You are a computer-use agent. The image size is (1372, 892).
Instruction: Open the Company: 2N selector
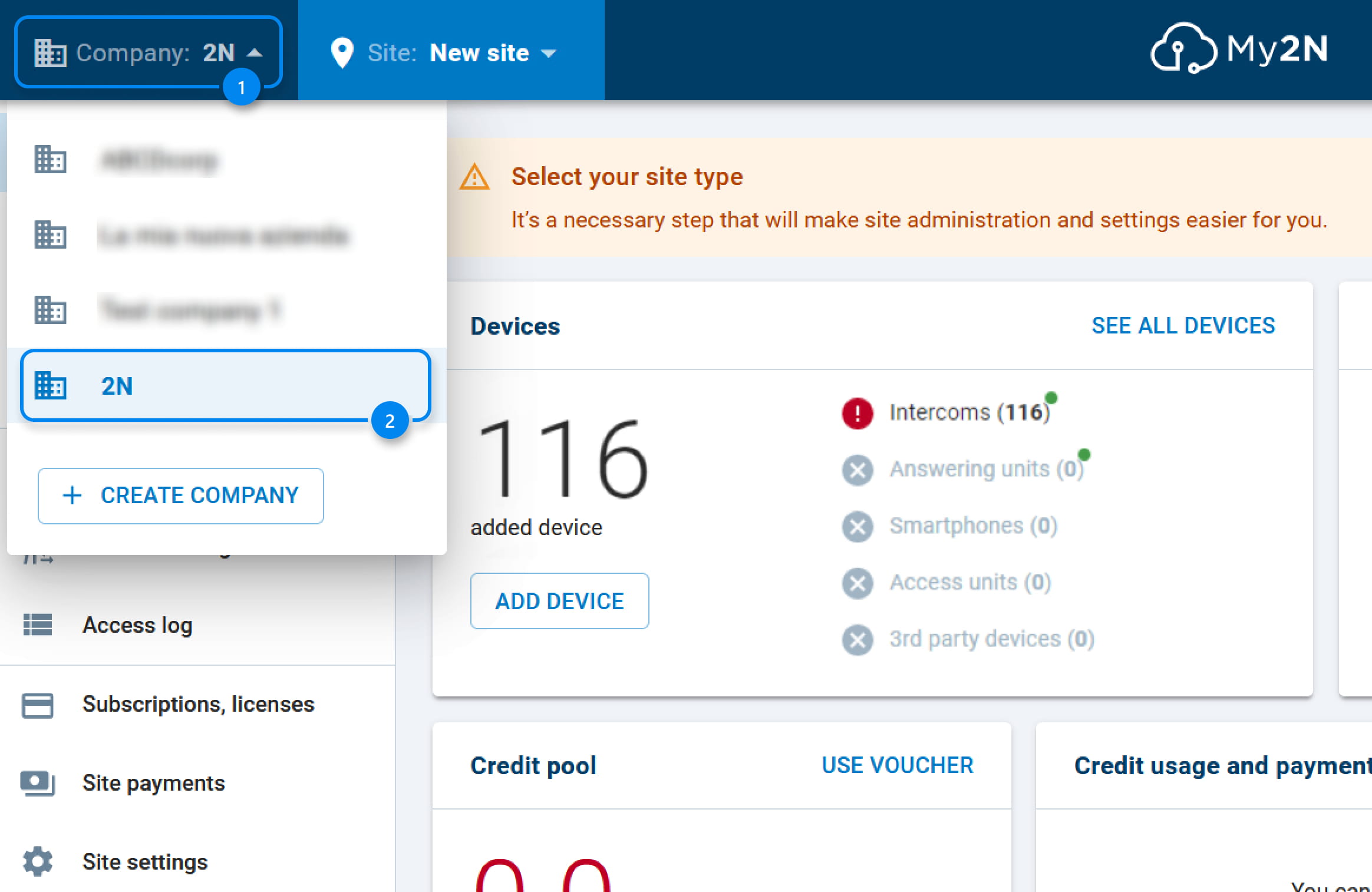pos(148,52)
